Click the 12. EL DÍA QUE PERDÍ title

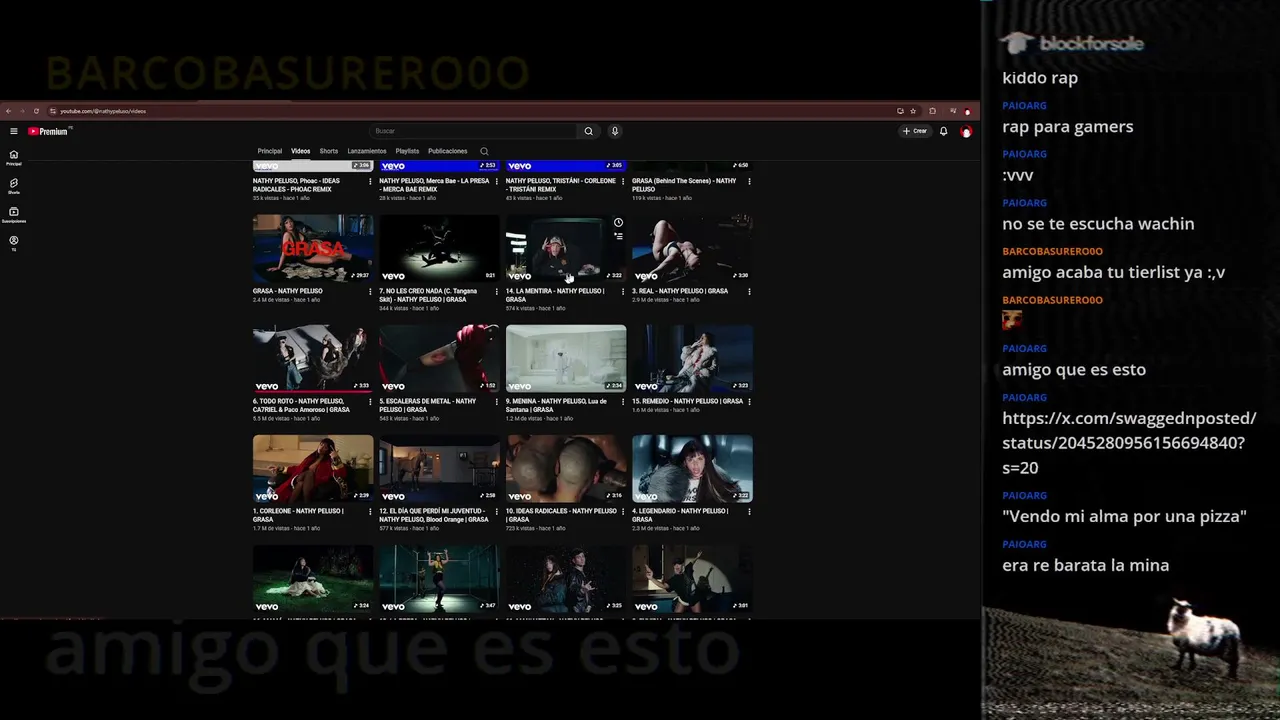pyautogui.click(x=434, y=515)
